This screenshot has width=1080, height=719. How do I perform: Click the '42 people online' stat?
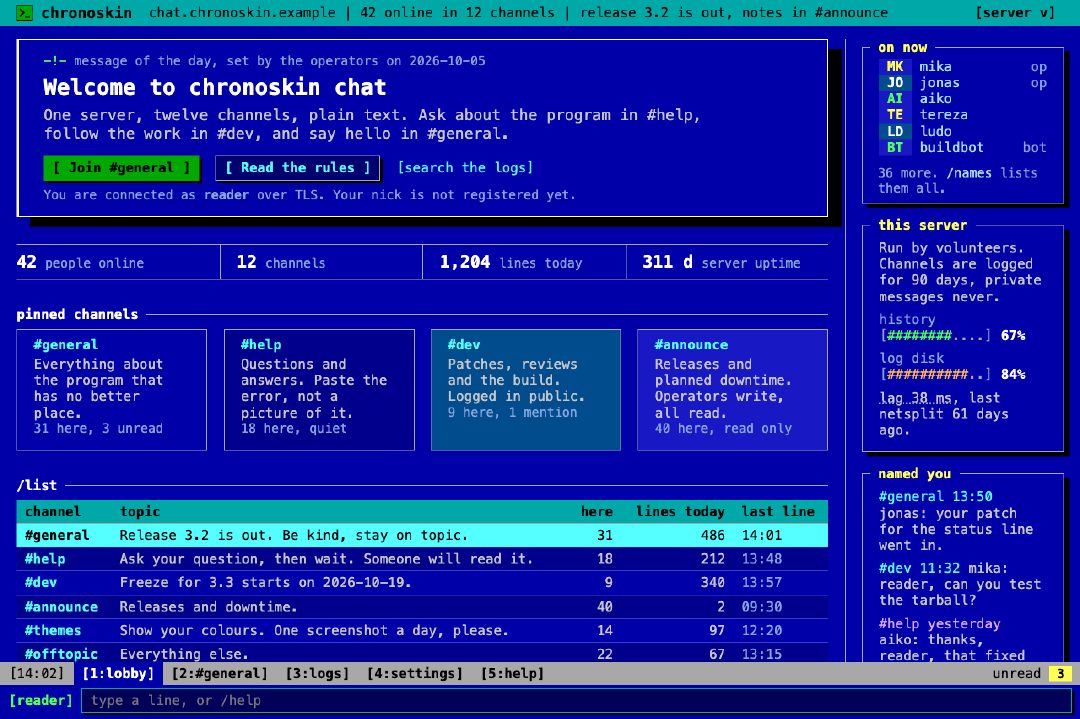pyautogui.click(x=81, y=262)
